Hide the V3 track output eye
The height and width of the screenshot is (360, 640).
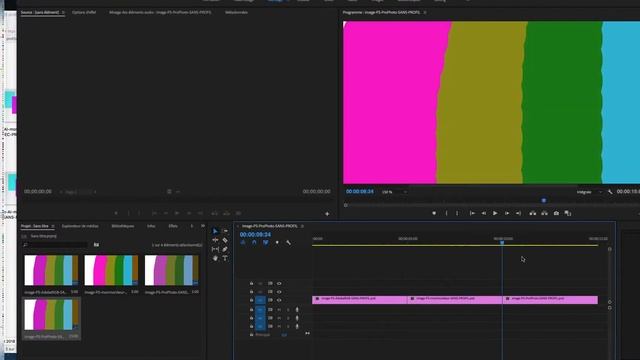point(279,283)
